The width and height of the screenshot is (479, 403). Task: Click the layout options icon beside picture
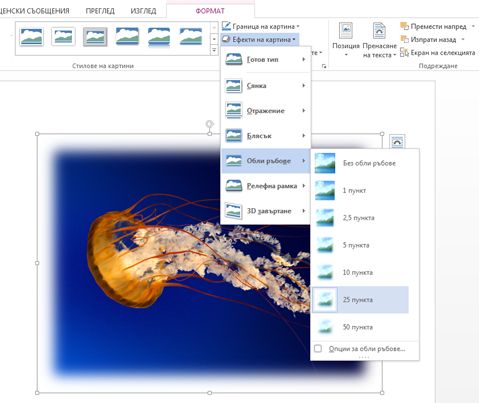click(397, 142)
